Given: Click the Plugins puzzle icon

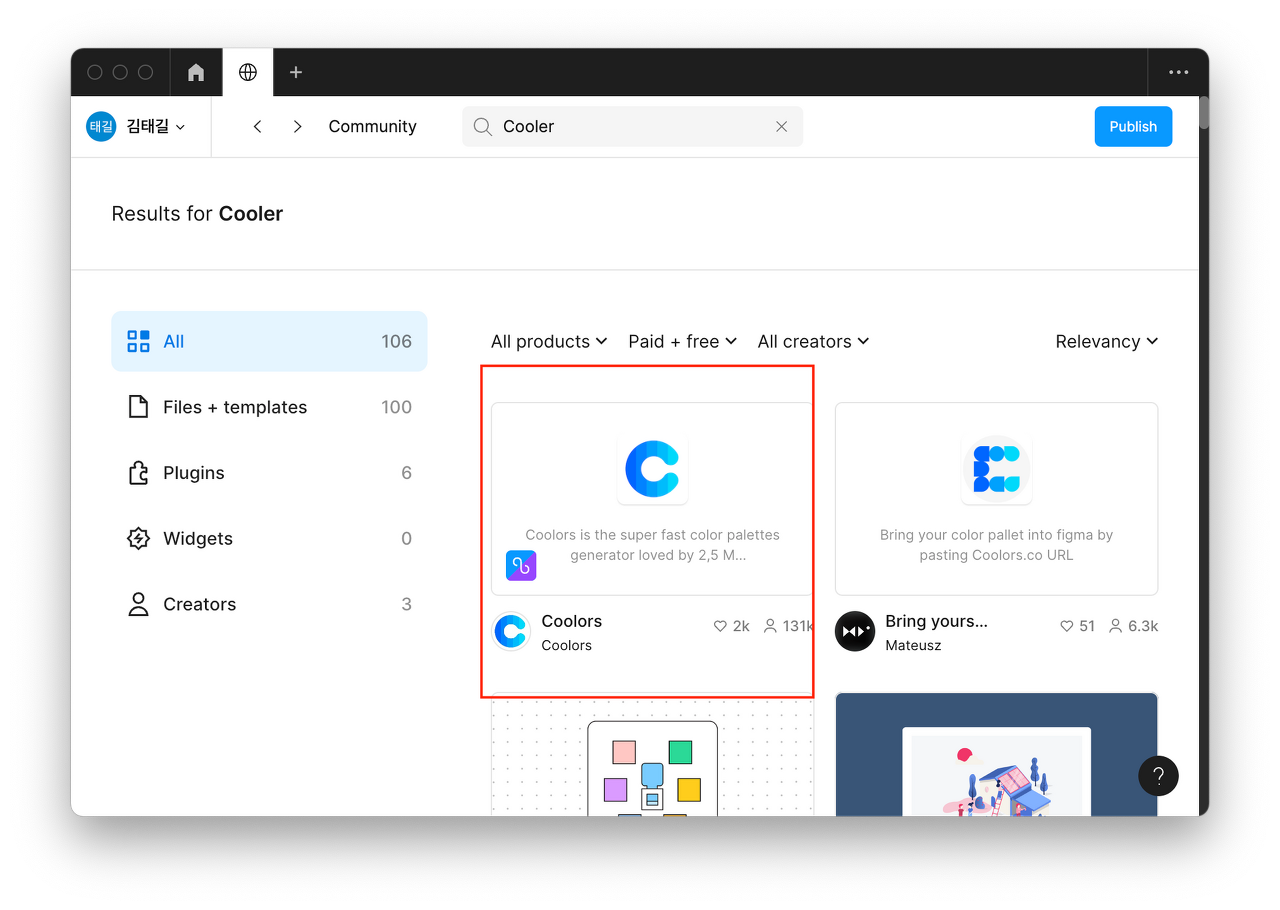Looking at the screenshot, I should coord(138,473).
